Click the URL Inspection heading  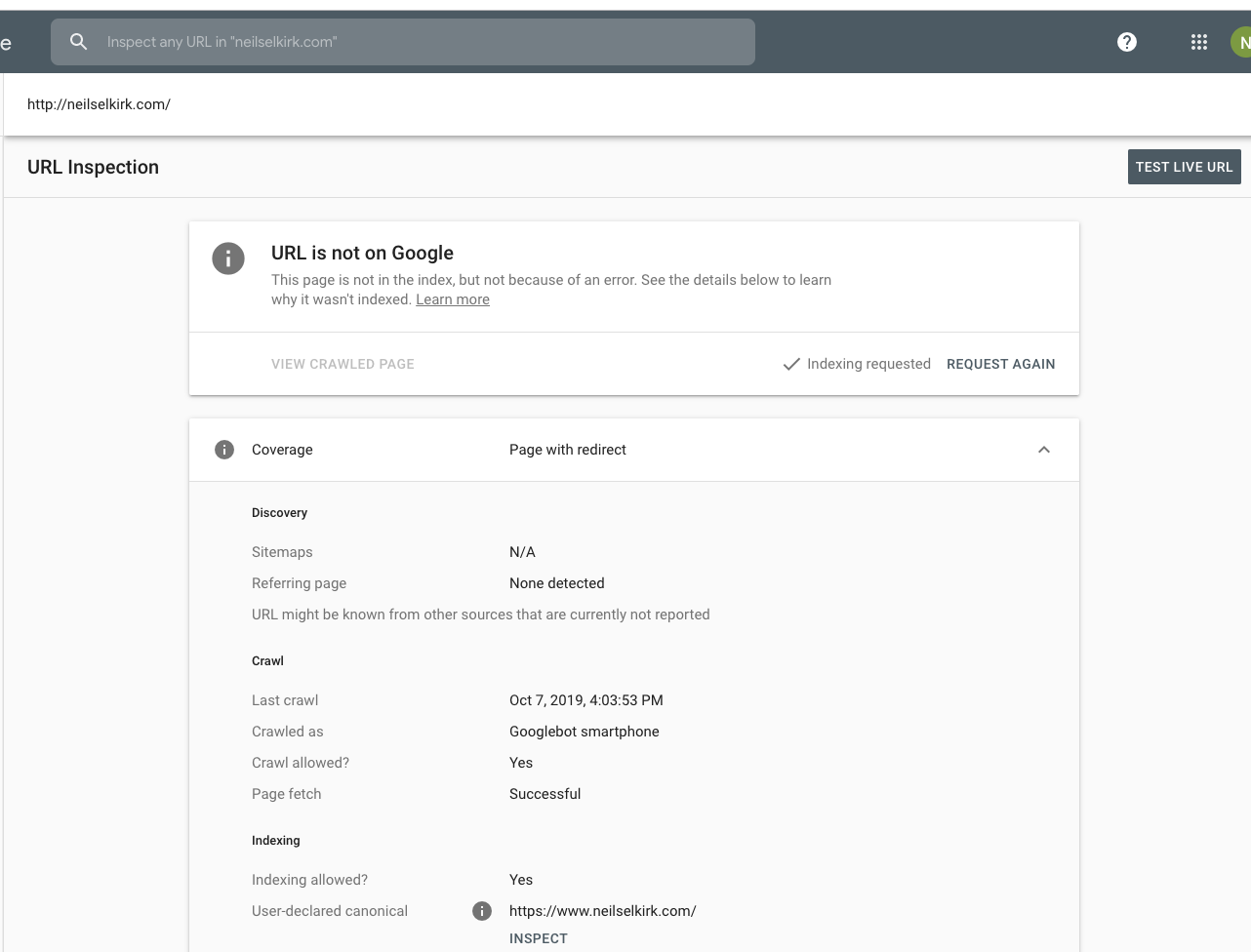(93, 167)
